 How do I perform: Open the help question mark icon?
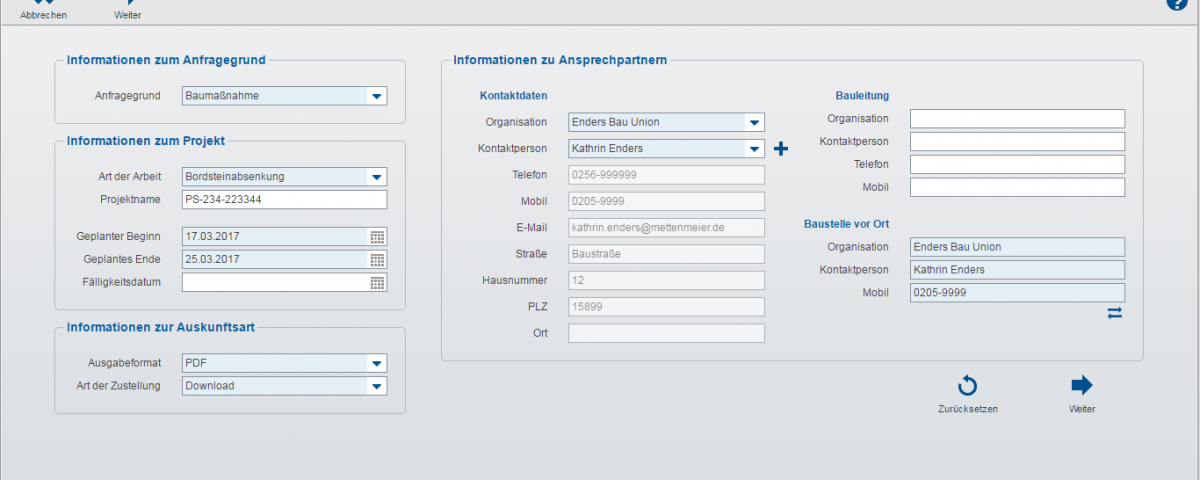1176,4
